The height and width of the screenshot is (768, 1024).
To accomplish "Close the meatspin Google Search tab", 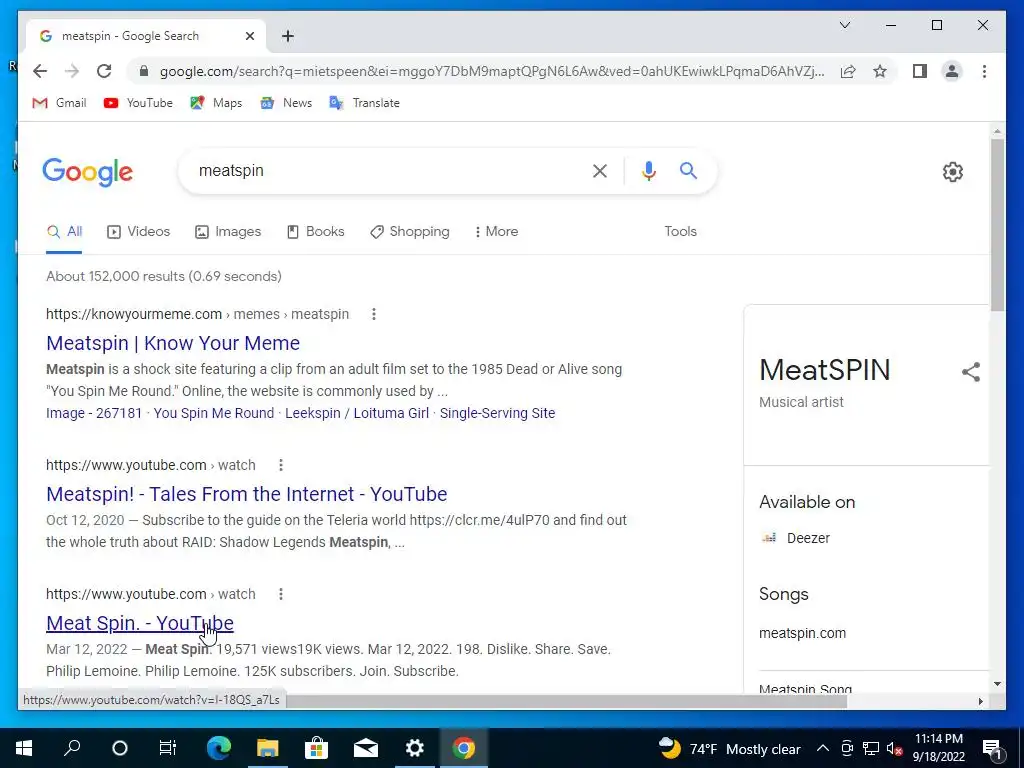I will coord(249,36).
